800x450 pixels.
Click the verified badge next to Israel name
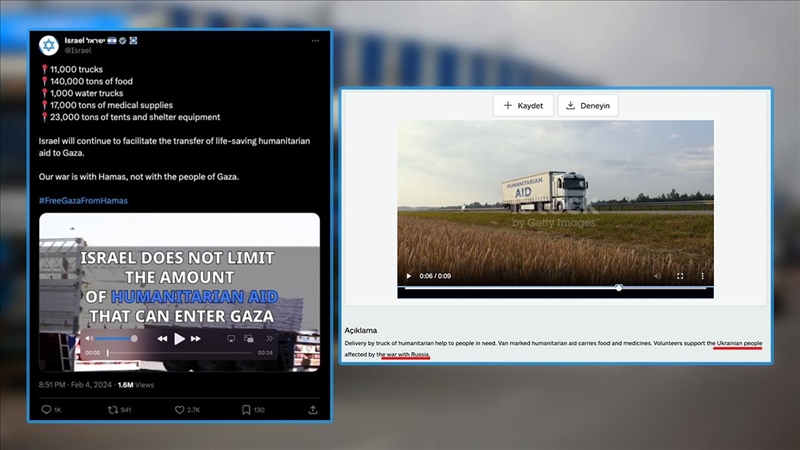pos(122,41)
